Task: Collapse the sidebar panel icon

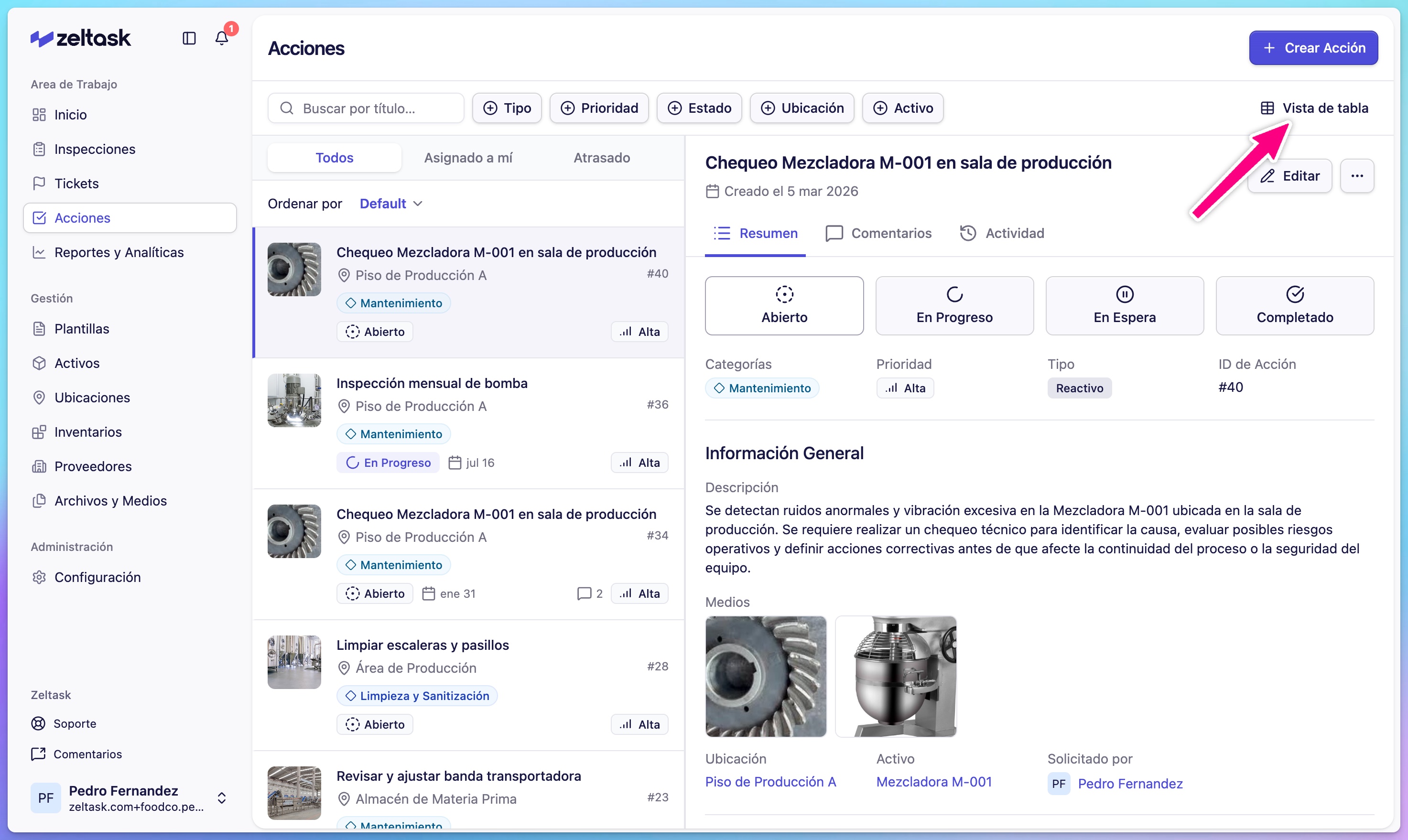Action: click(189, 38)
